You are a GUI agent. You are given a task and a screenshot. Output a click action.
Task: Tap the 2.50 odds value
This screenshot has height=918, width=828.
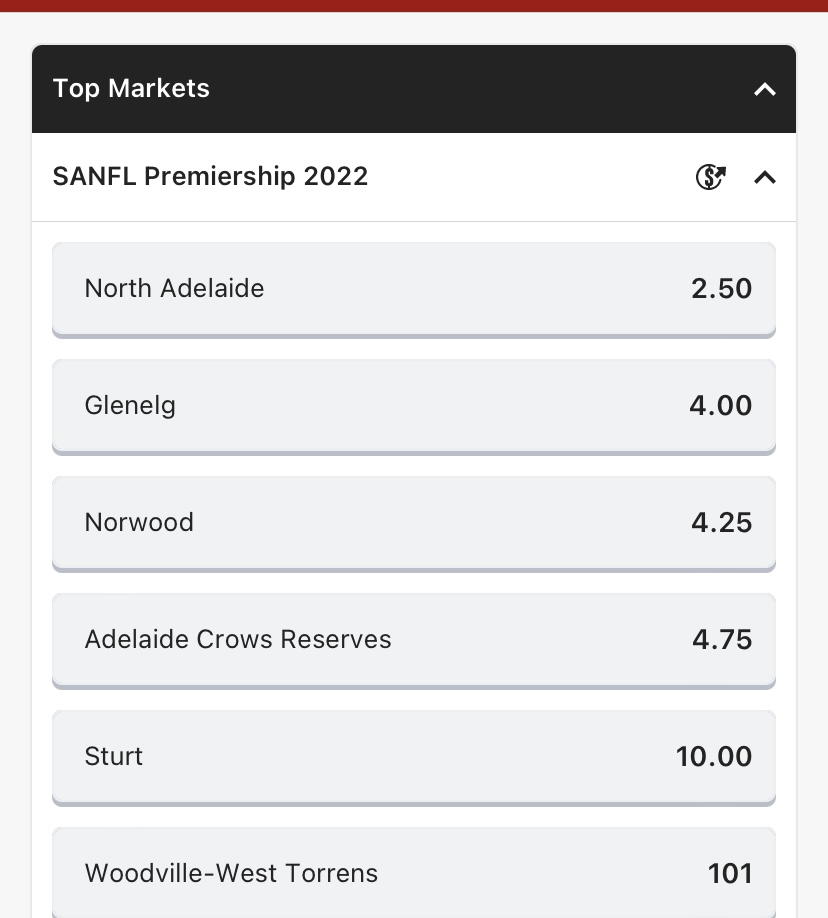point(721,288)
